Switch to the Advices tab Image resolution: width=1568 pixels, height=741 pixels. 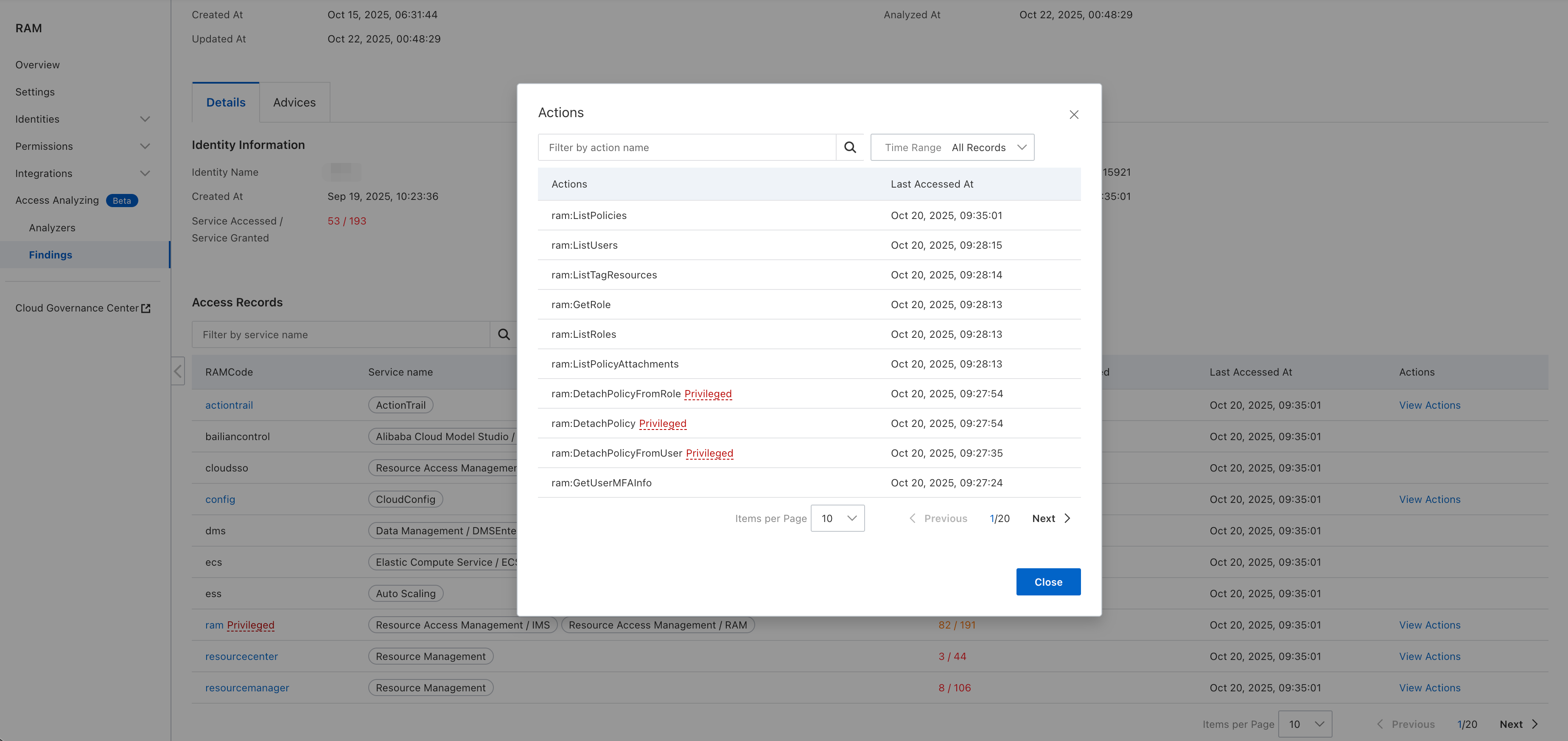pyautogui.click(x=294, y=102)
